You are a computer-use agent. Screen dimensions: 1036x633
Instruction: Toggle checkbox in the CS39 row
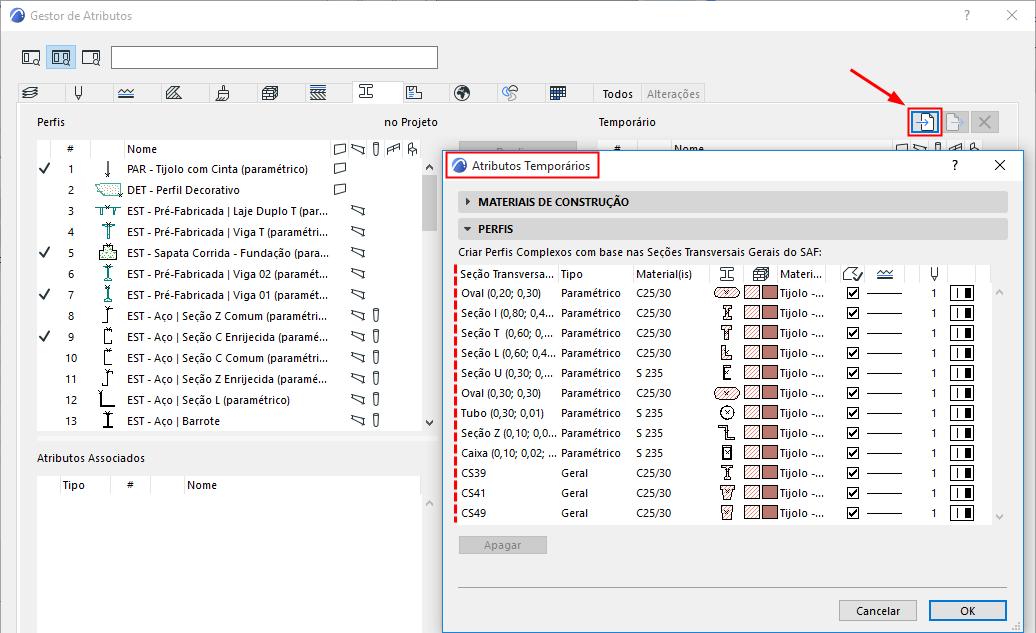click(x=853, y=473)
